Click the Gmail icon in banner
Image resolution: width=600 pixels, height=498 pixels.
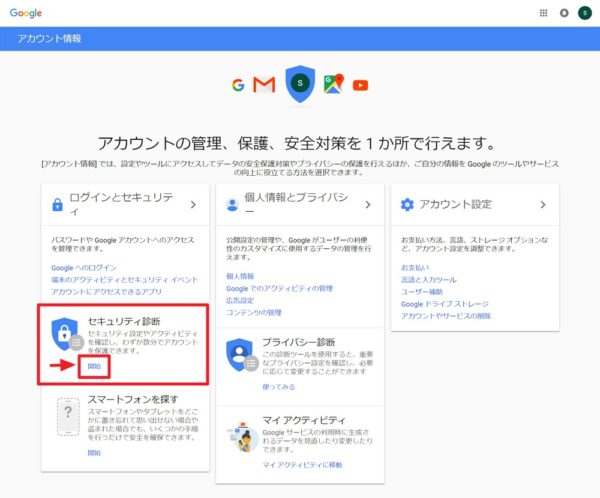pyautogui.click(x=264, y=85)
